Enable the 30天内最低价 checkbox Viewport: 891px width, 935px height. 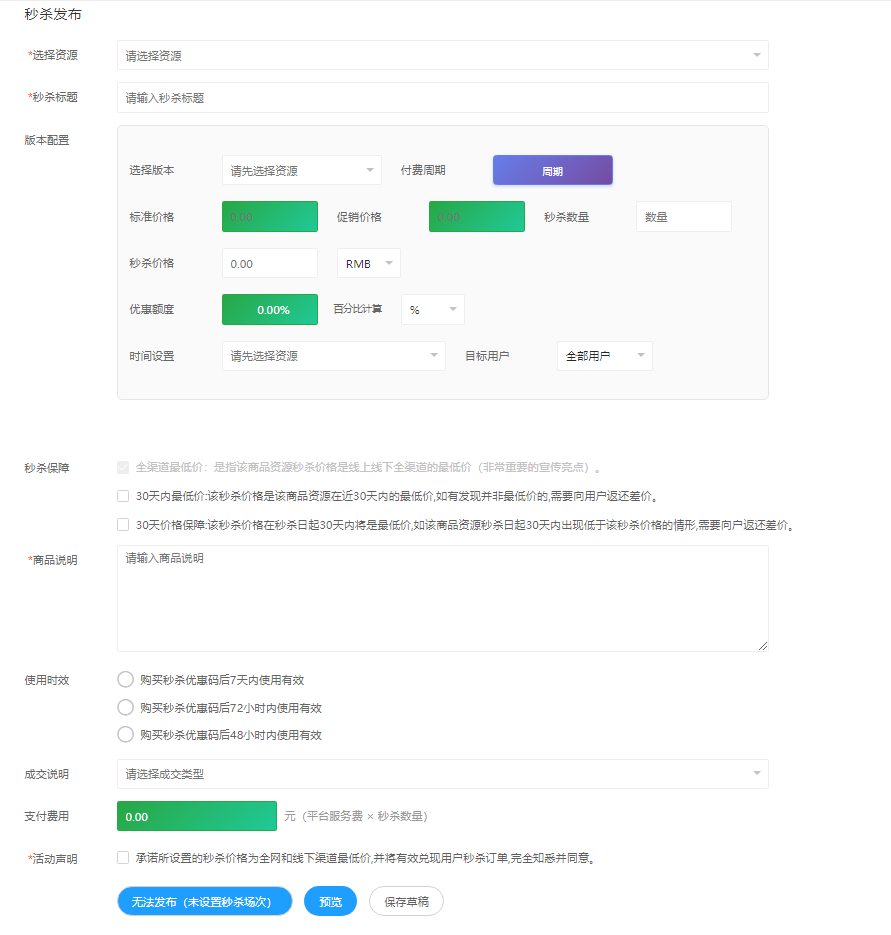click(x=123, y=495)
